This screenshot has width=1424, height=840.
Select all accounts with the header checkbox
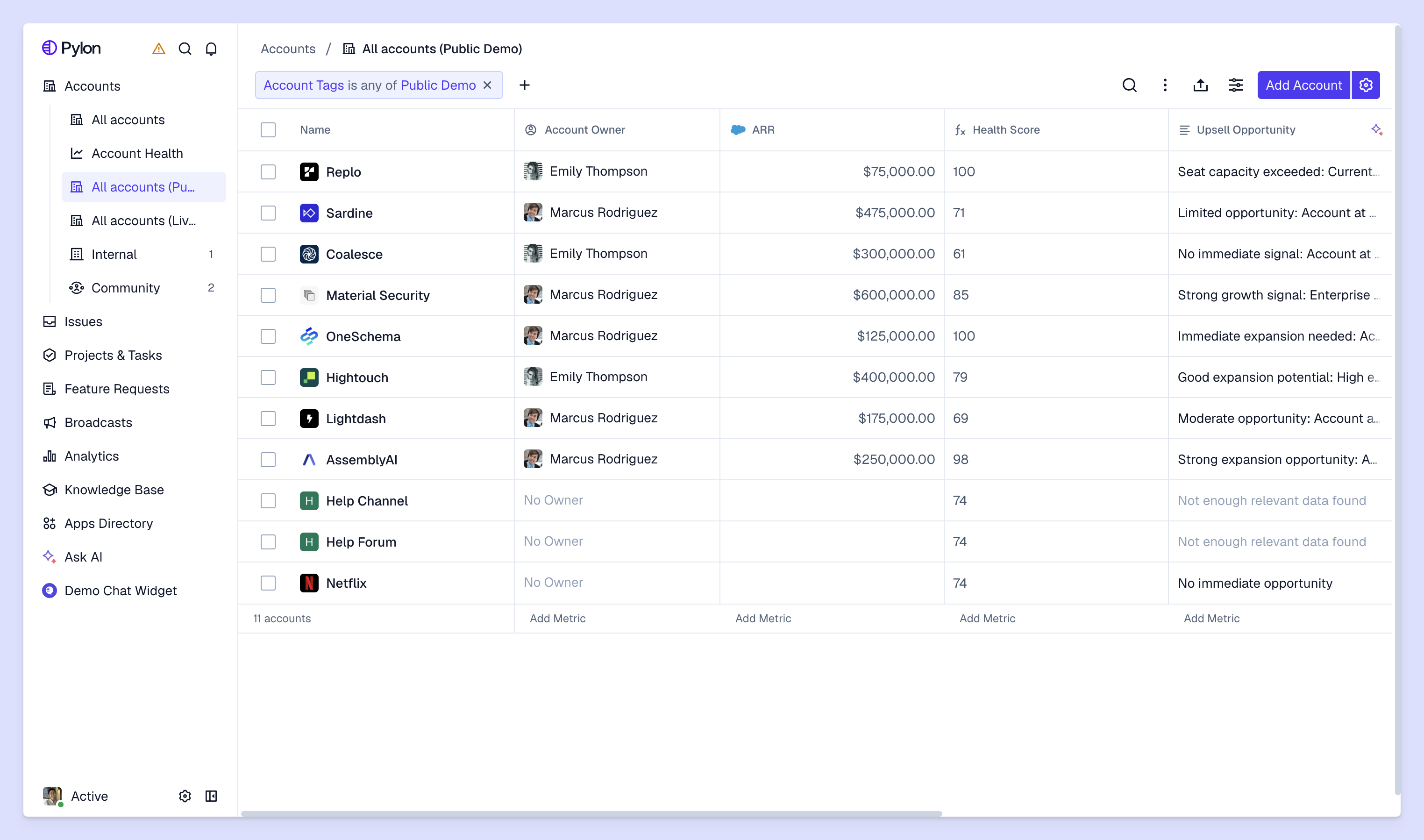[x=268, y=129]
